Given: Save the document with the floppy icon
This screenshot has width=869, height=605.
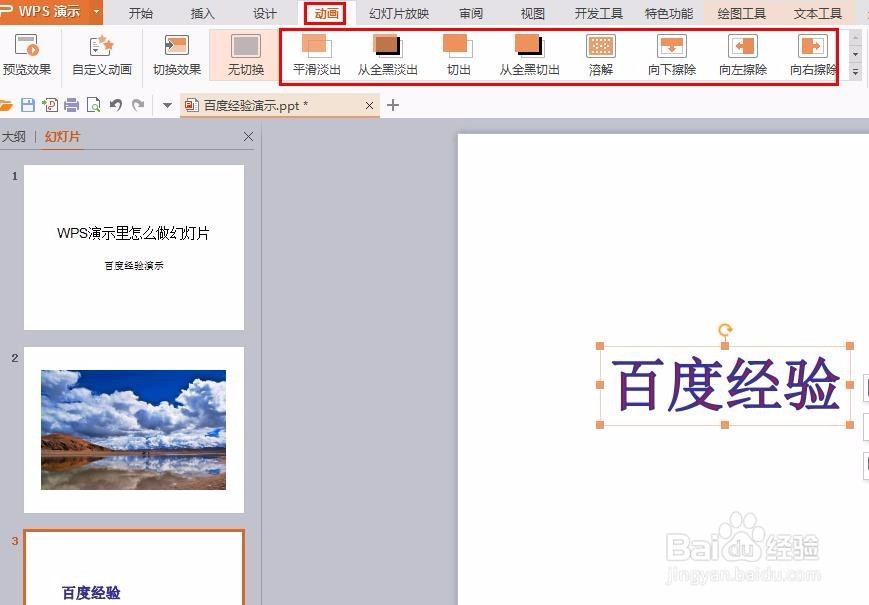Looking at the screenshot, I should pyautogui.click(x=28, y=105).
